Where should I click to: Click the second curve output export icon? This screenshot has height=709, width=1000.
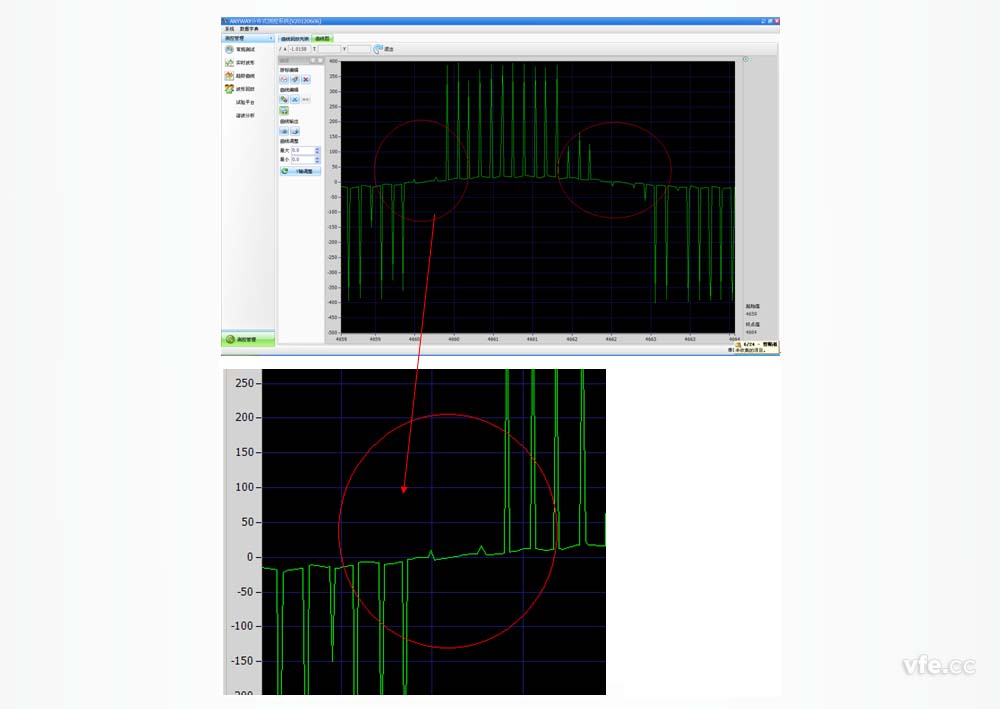(x=295, y=131)
